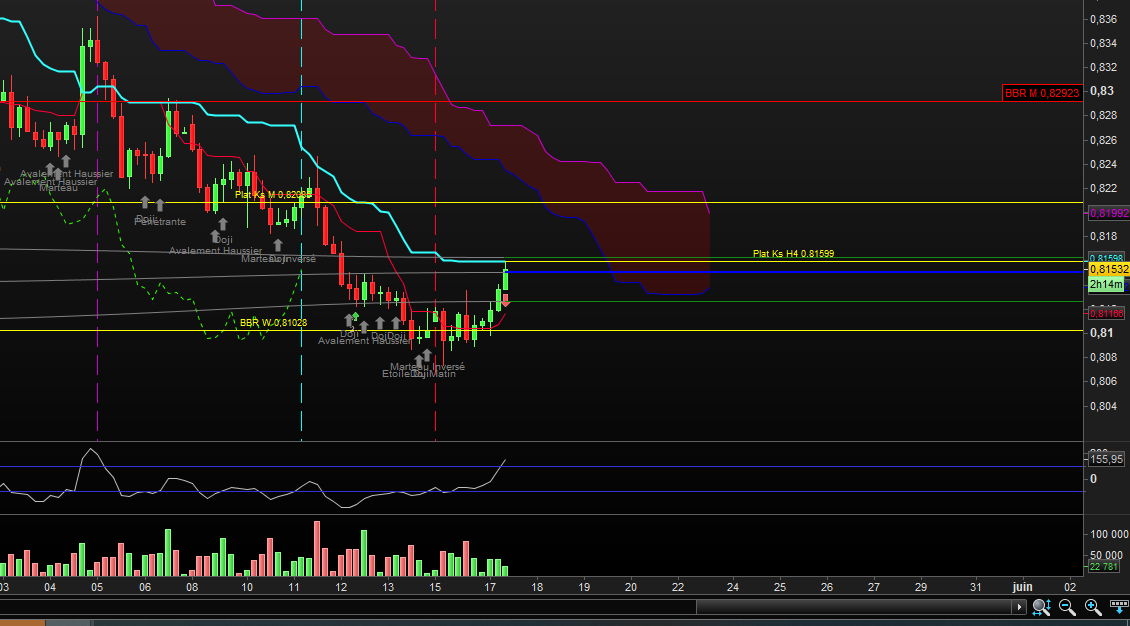Click the BBR W 0,81028 level label
This screenshot has height=626, width=1130.
tap(273, 323)
